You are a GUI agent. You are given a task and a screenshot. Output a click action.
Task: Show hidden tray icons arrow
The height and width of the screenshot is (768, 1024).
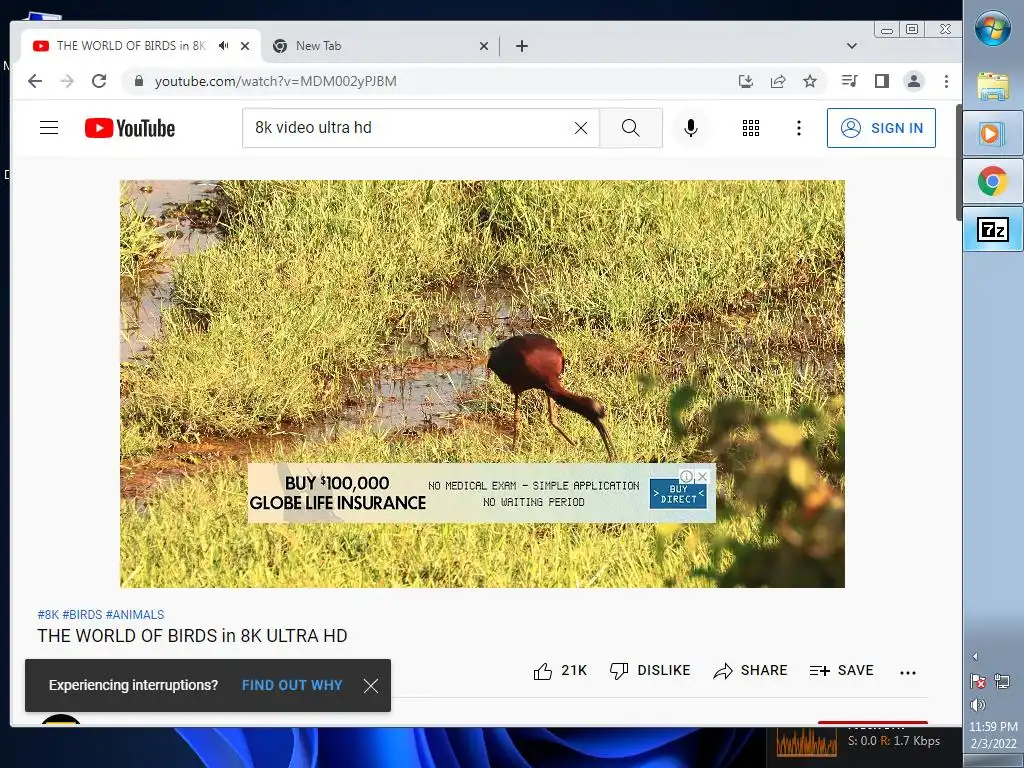975,656
